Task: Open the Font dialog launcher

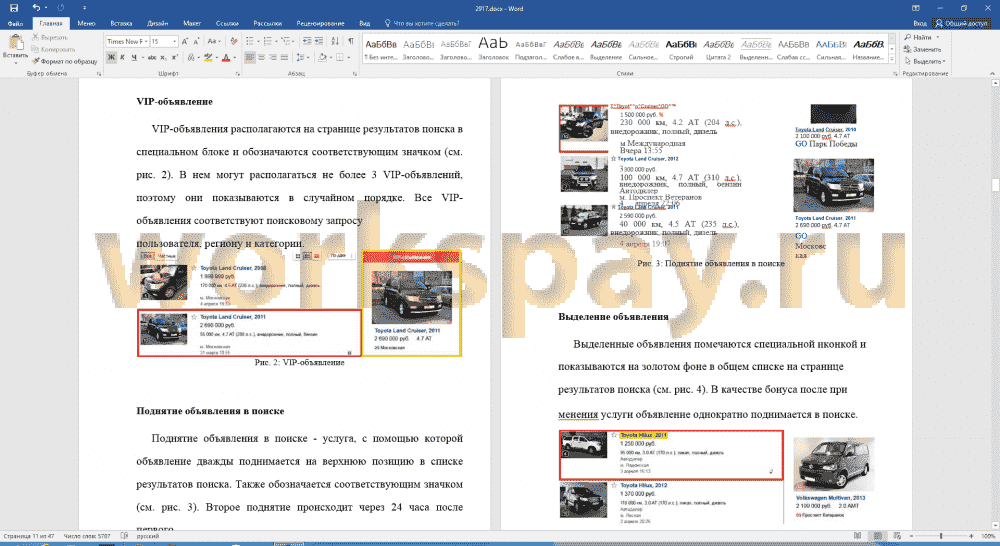Action: coord(237,74)
